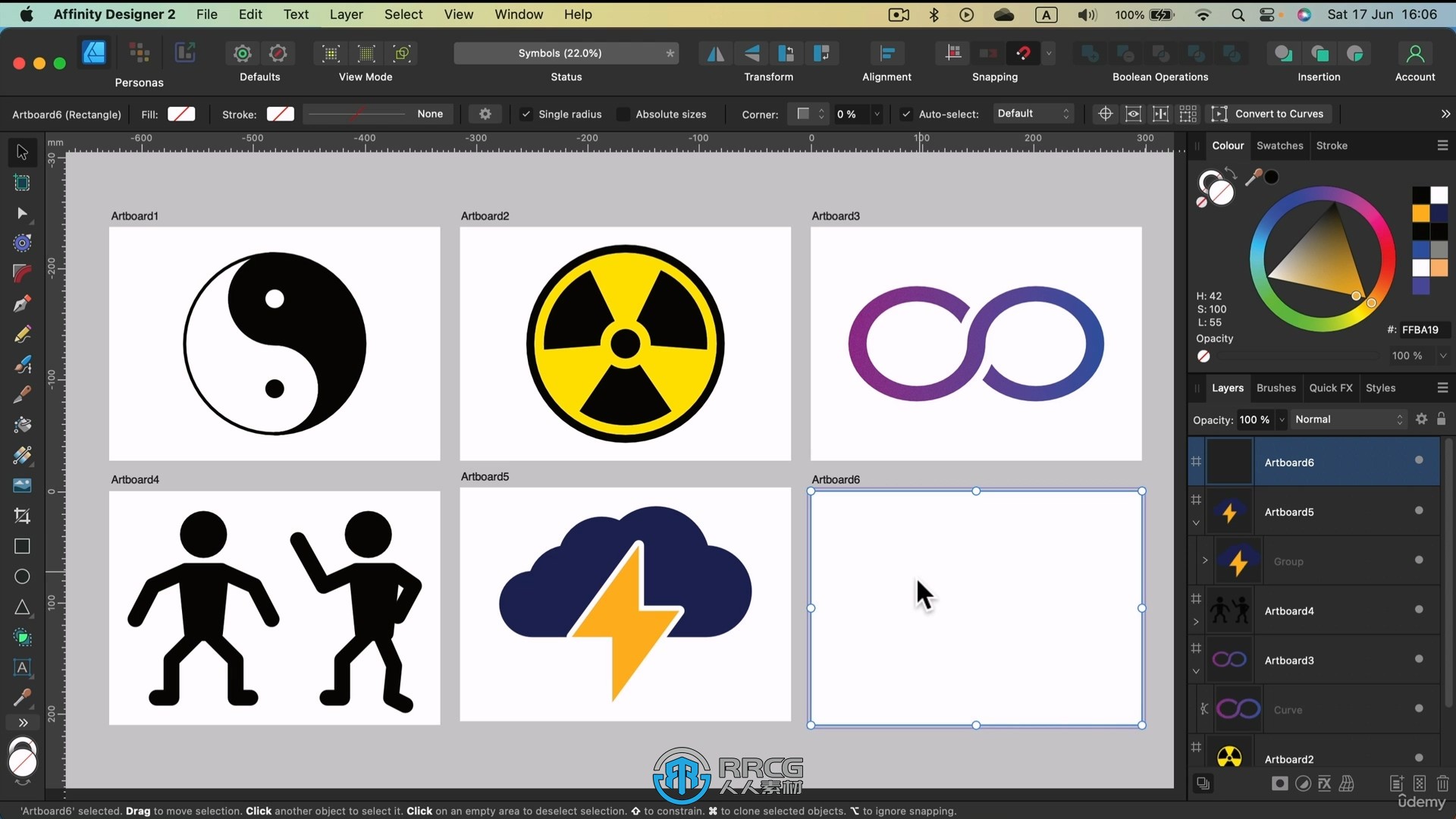The image size is (1456, 819).
Task: Hide the Artboard5 layer
Action: [1419, 510]
